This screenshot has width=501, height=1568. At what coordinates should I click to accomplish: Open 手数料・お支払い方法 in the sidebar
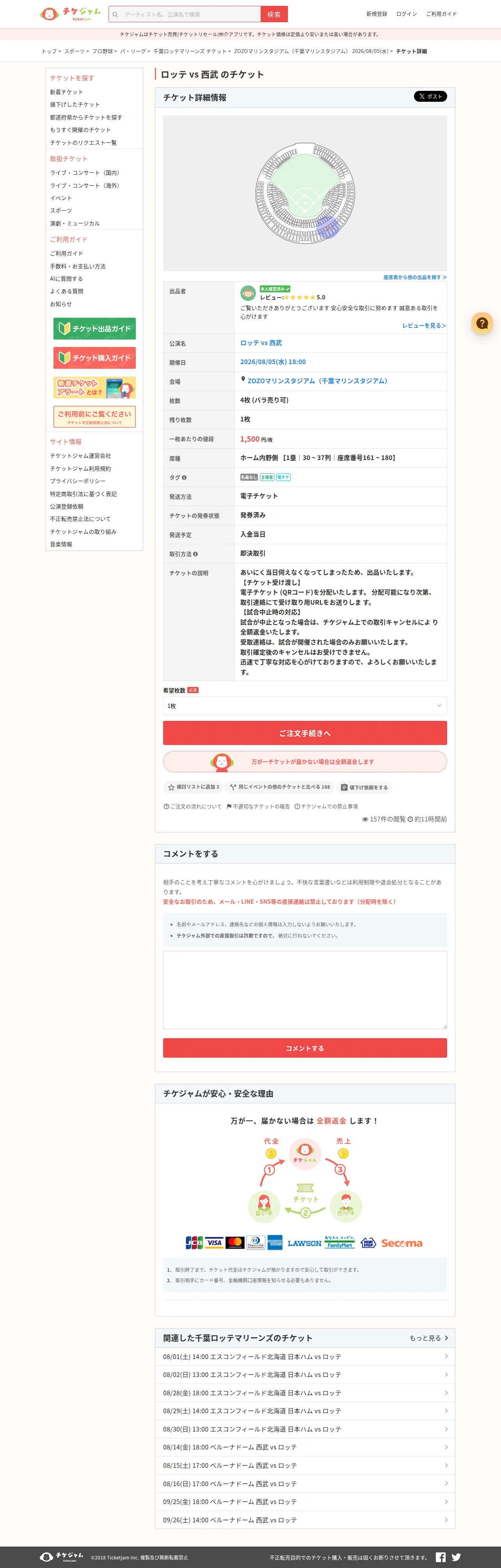coord(78,267)
